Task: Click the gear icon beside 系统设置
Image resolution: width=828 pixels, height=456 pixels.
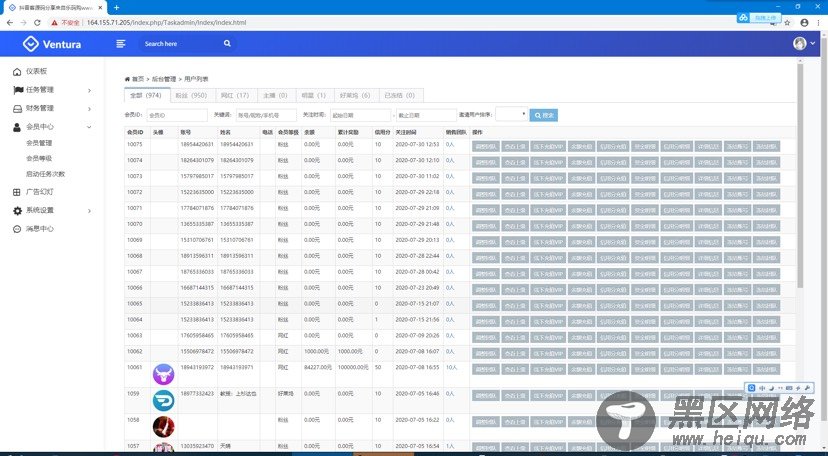Action: [17, 211]
